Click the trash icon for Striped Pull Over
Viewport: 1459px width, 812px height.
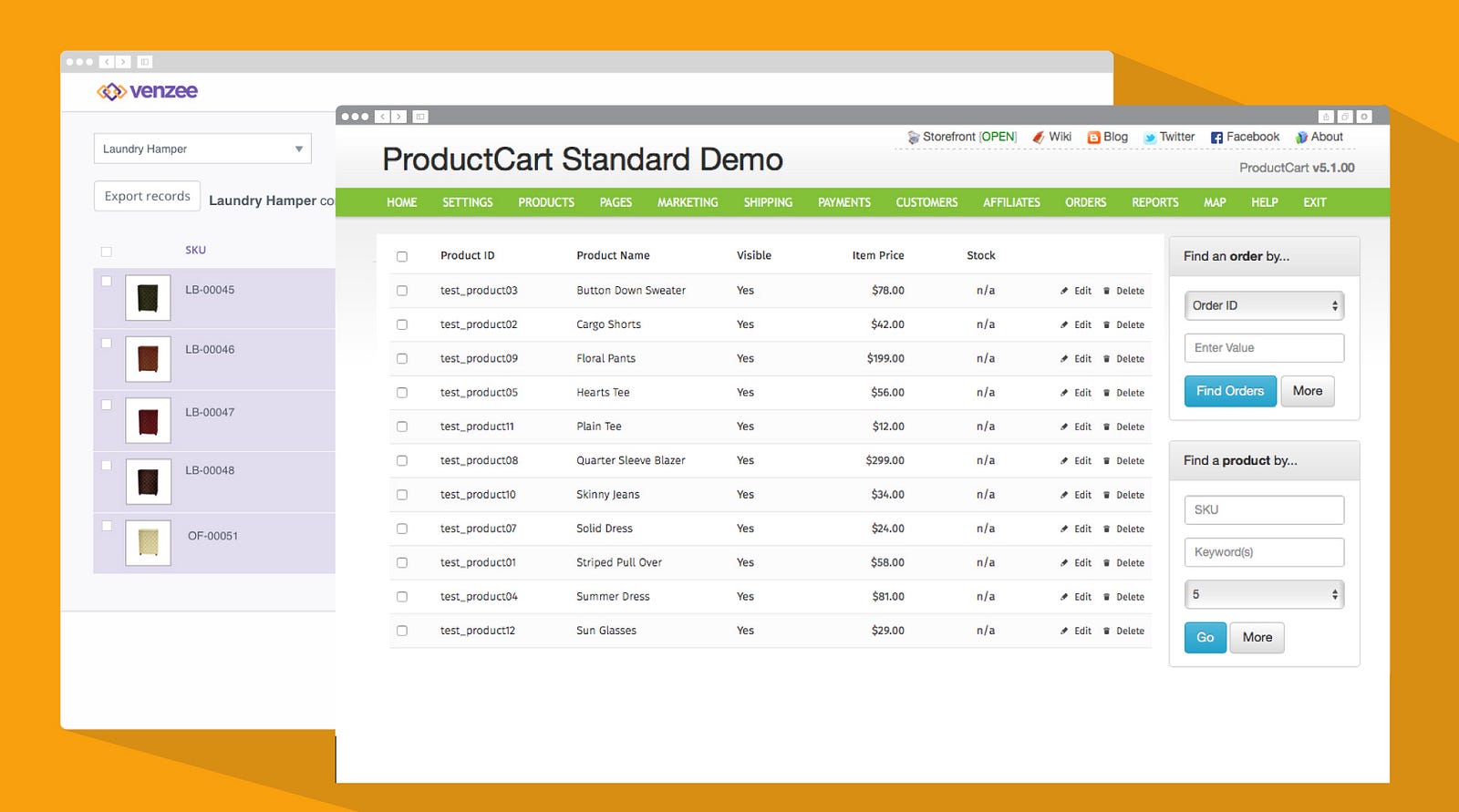click(x=1106, y=563)
